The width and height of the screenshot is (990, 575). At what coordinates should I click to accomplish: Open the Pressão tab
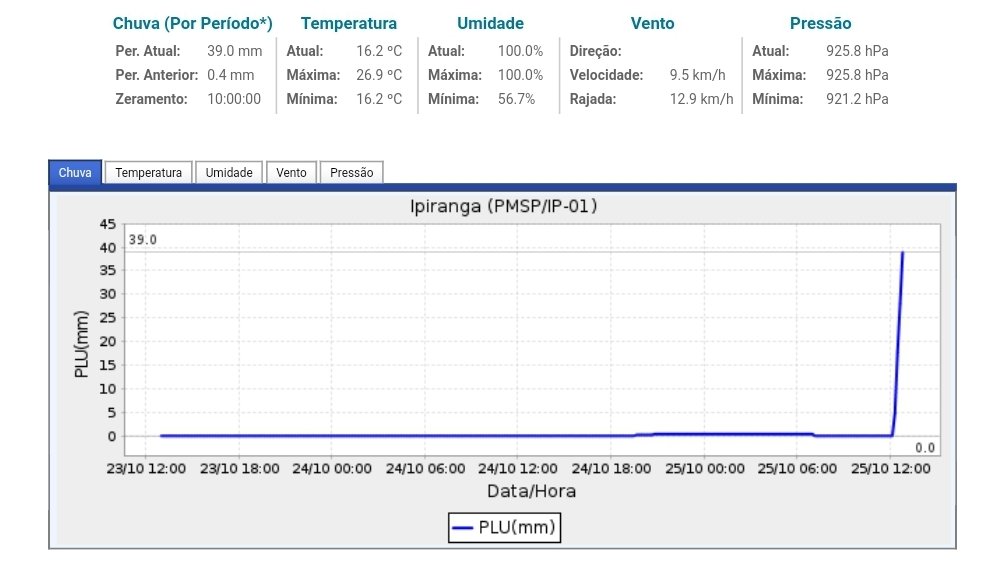[x=351, y=173]
